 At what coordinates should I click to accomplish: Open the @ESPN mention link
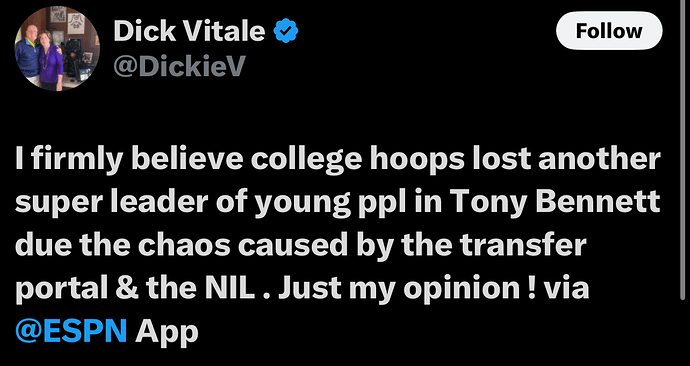coord(71,330)
